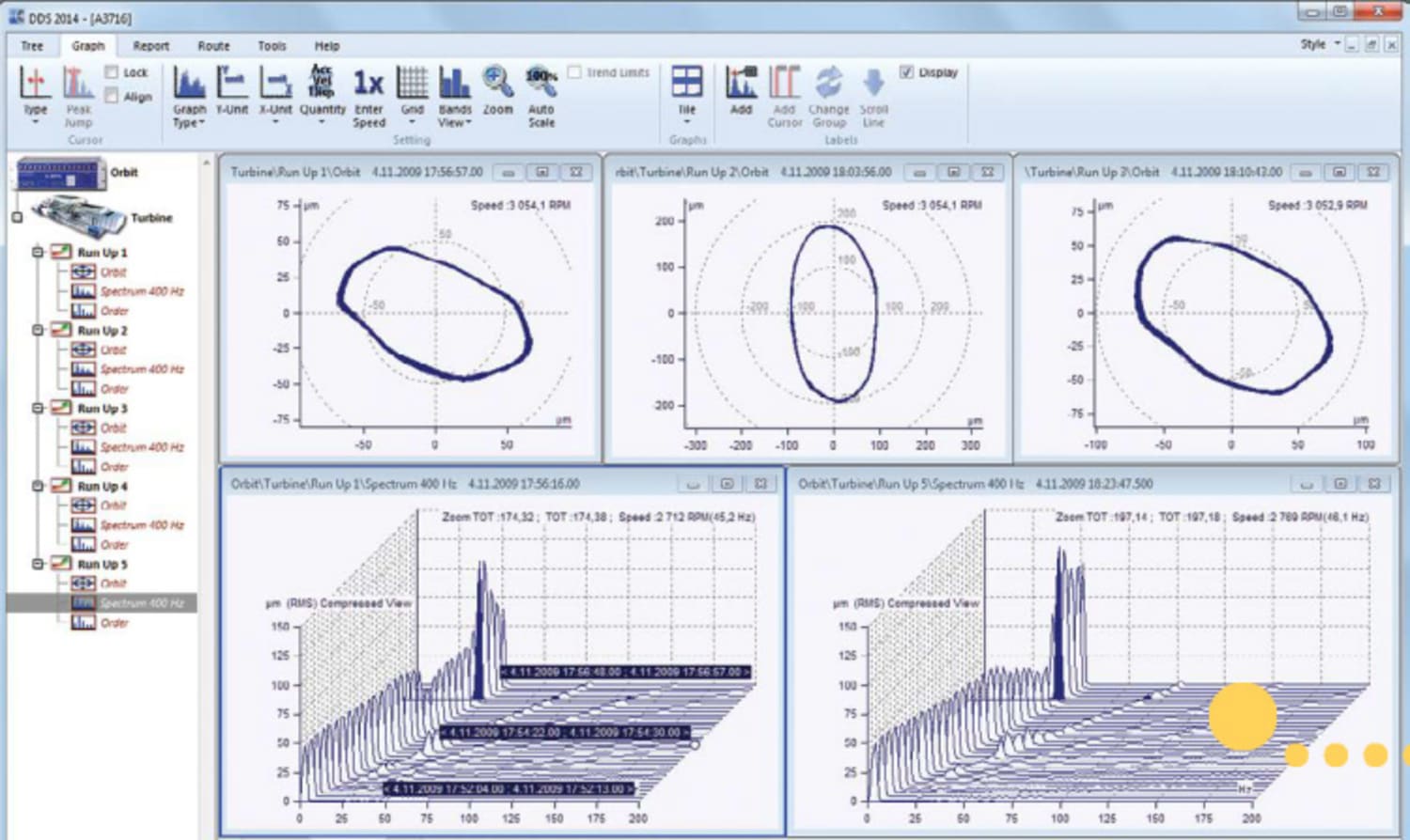Select the Turbine machine icon in tree
The width and height of the screenshot is (1410, 840).
pos(79,216)
